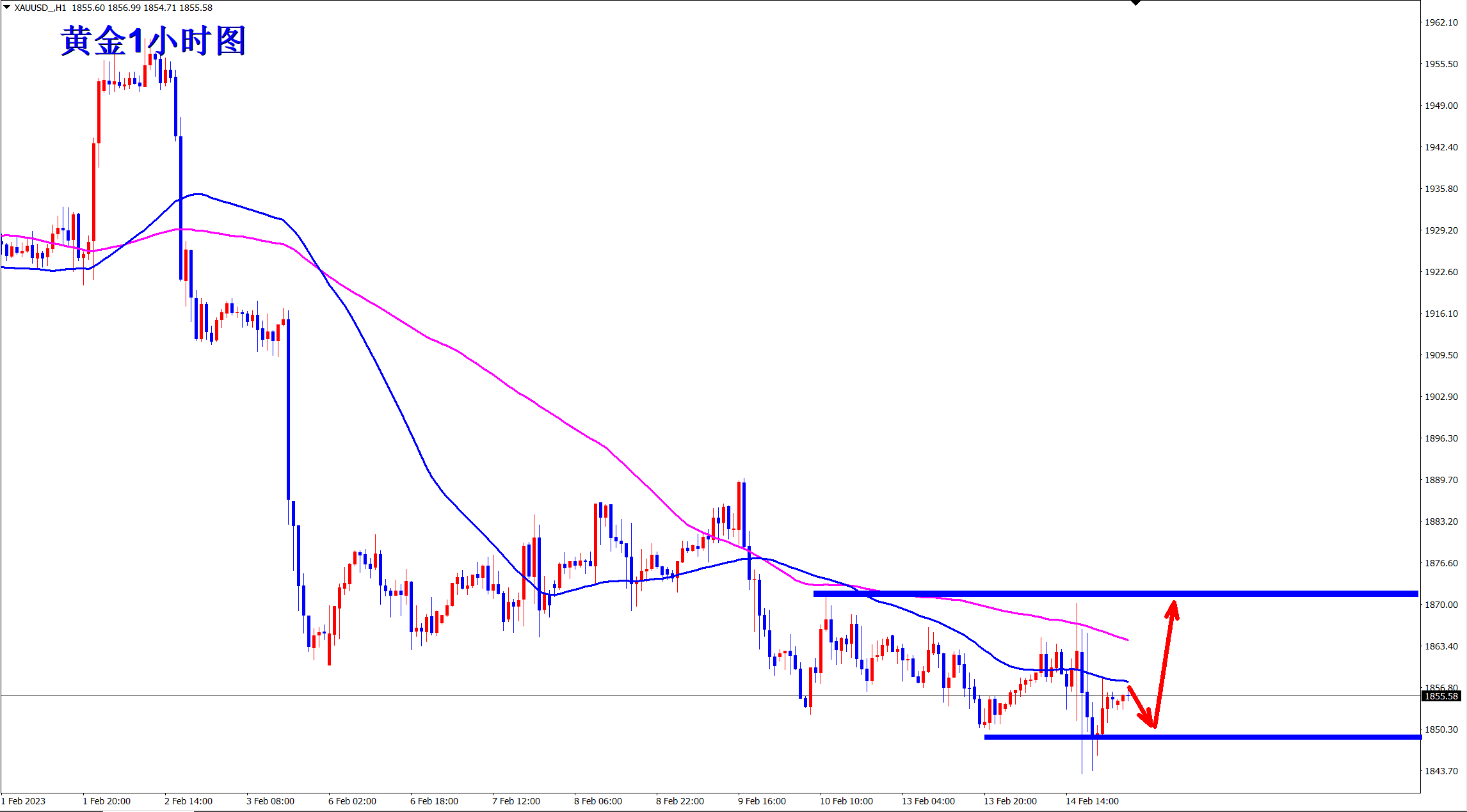
Task: Click the 1870.00 price scale label
Action: 1441,605
